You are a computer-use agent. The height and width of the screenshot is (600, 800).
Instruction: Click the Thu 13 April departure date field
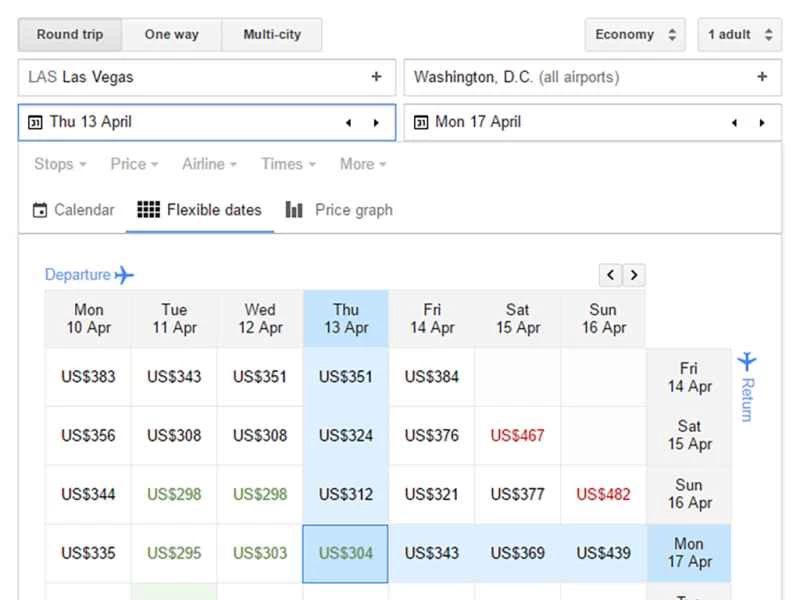point(180,123)
